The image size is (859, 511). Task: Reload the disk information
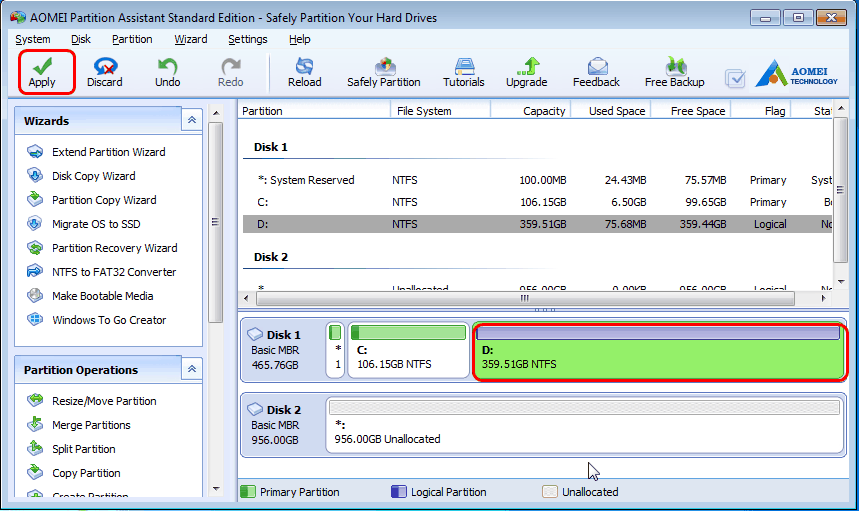305,72
